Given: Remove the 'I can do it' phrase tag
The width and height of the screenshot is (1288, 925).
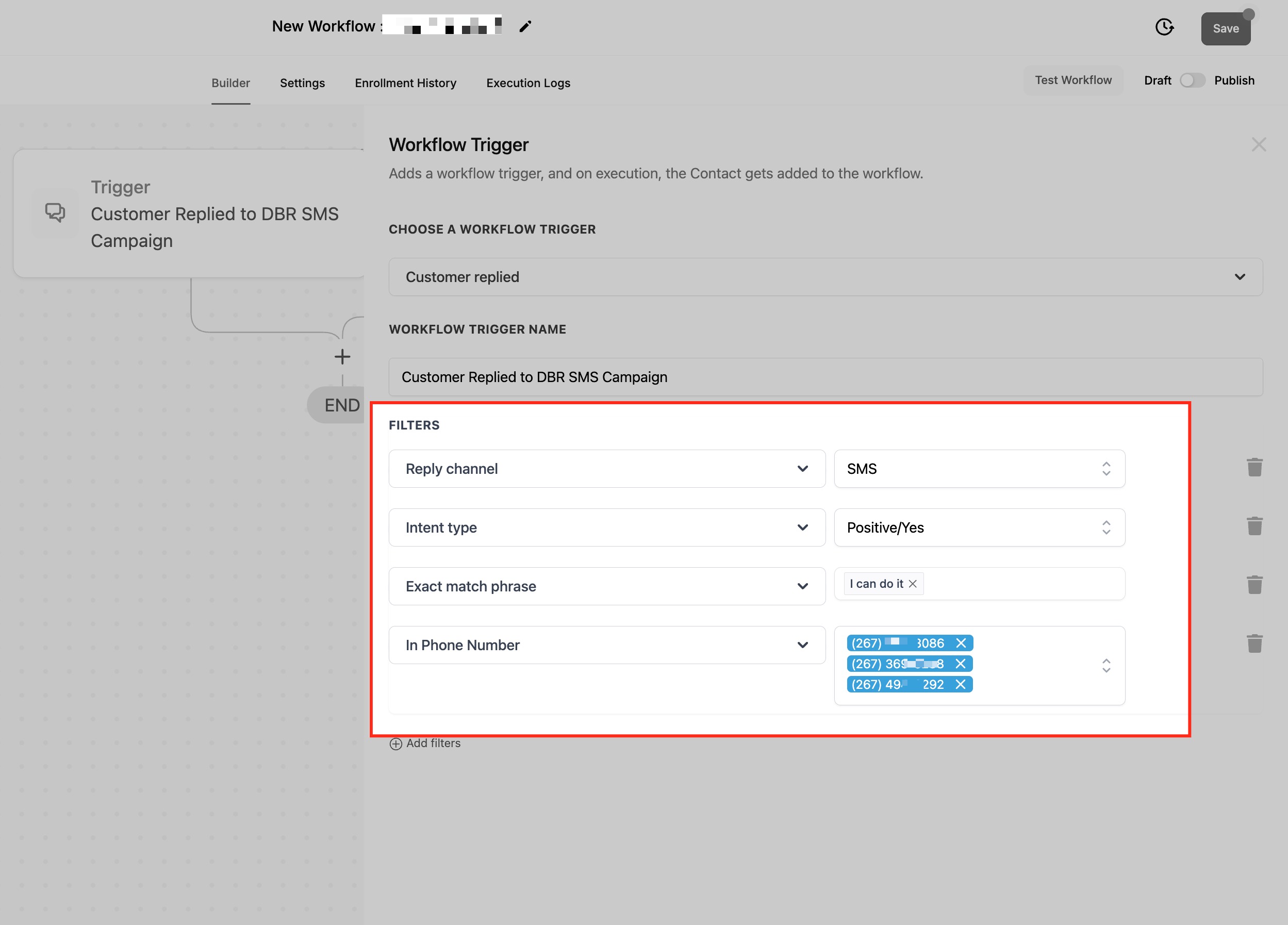Looking at the screenshot, I should tap(913, 584).
